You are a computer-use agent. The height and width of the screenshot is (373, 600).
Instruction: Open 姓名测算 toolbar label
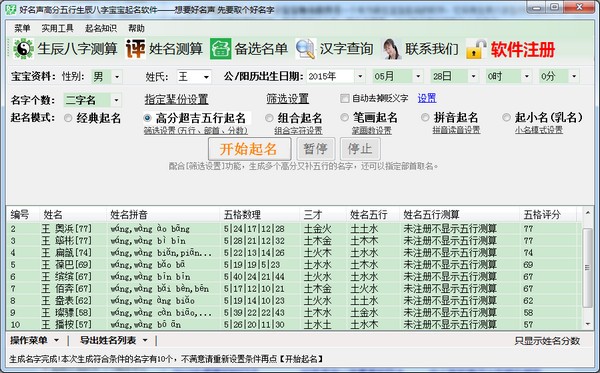click(x=176, y=49)
